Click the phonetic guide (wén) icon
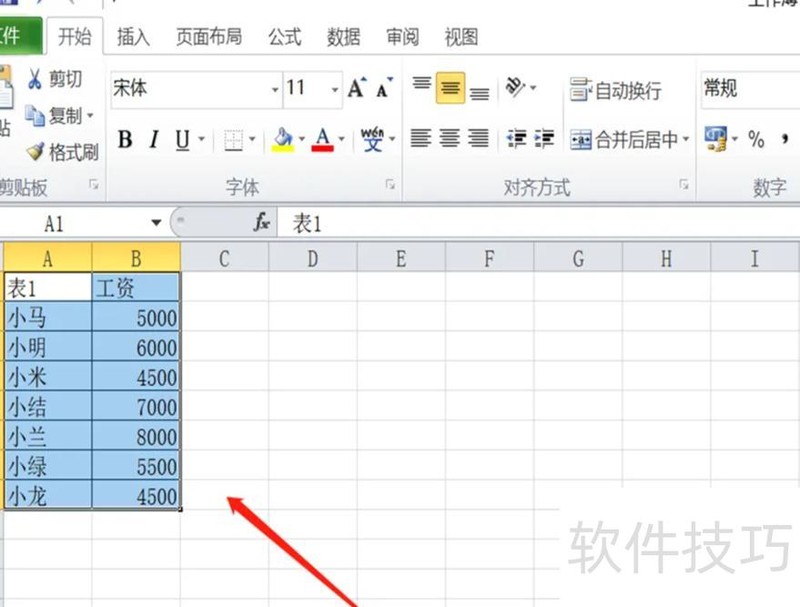Viewport: 800px width, 607px height. (372, 139)
